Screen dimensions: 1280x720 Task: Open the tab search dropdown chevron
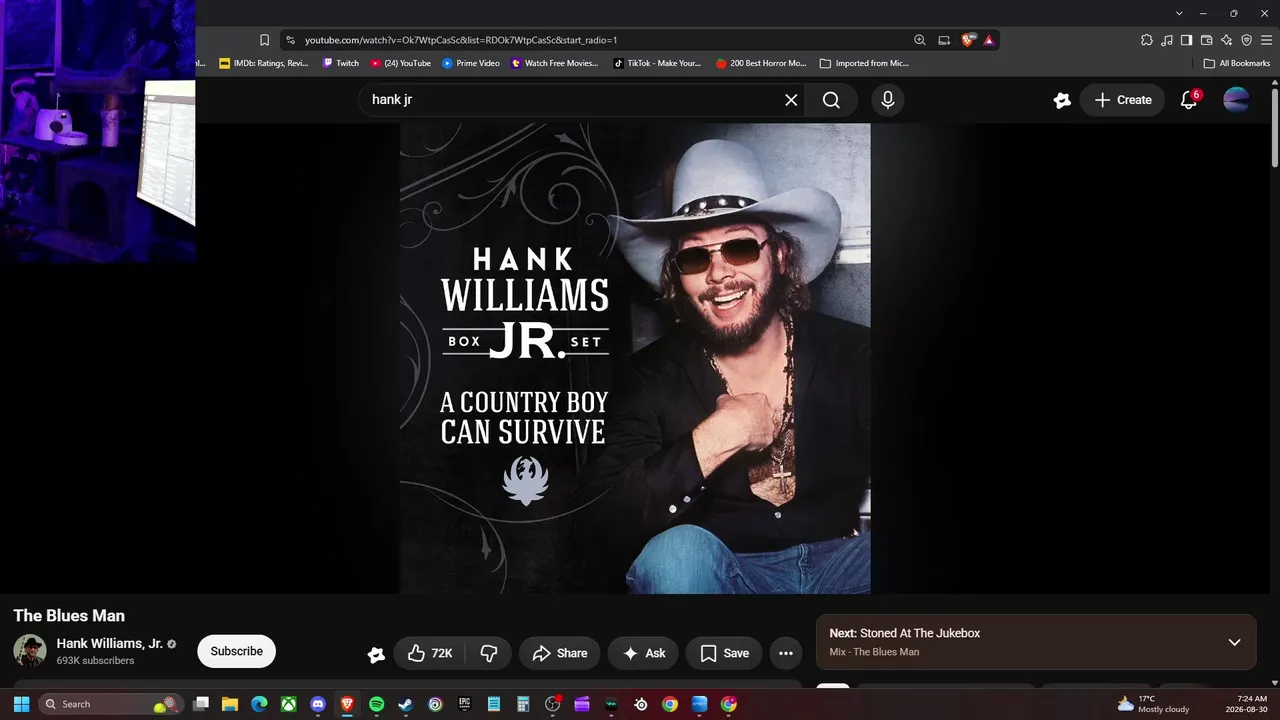(1180, 13)
